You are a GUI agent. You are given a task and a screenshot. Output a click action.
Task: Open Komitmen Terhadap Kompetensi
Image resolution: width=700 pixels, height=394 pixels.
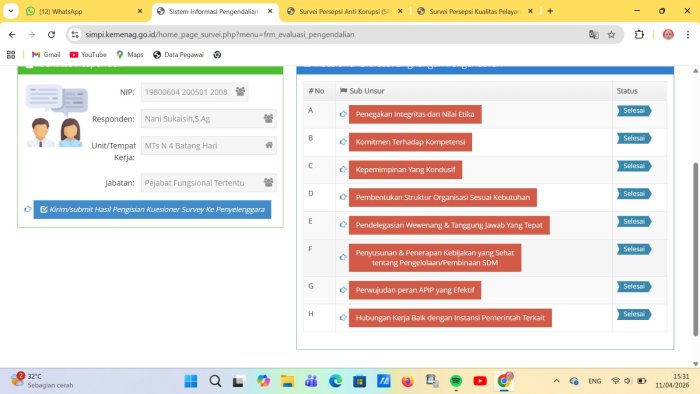[x=410, y=142]
